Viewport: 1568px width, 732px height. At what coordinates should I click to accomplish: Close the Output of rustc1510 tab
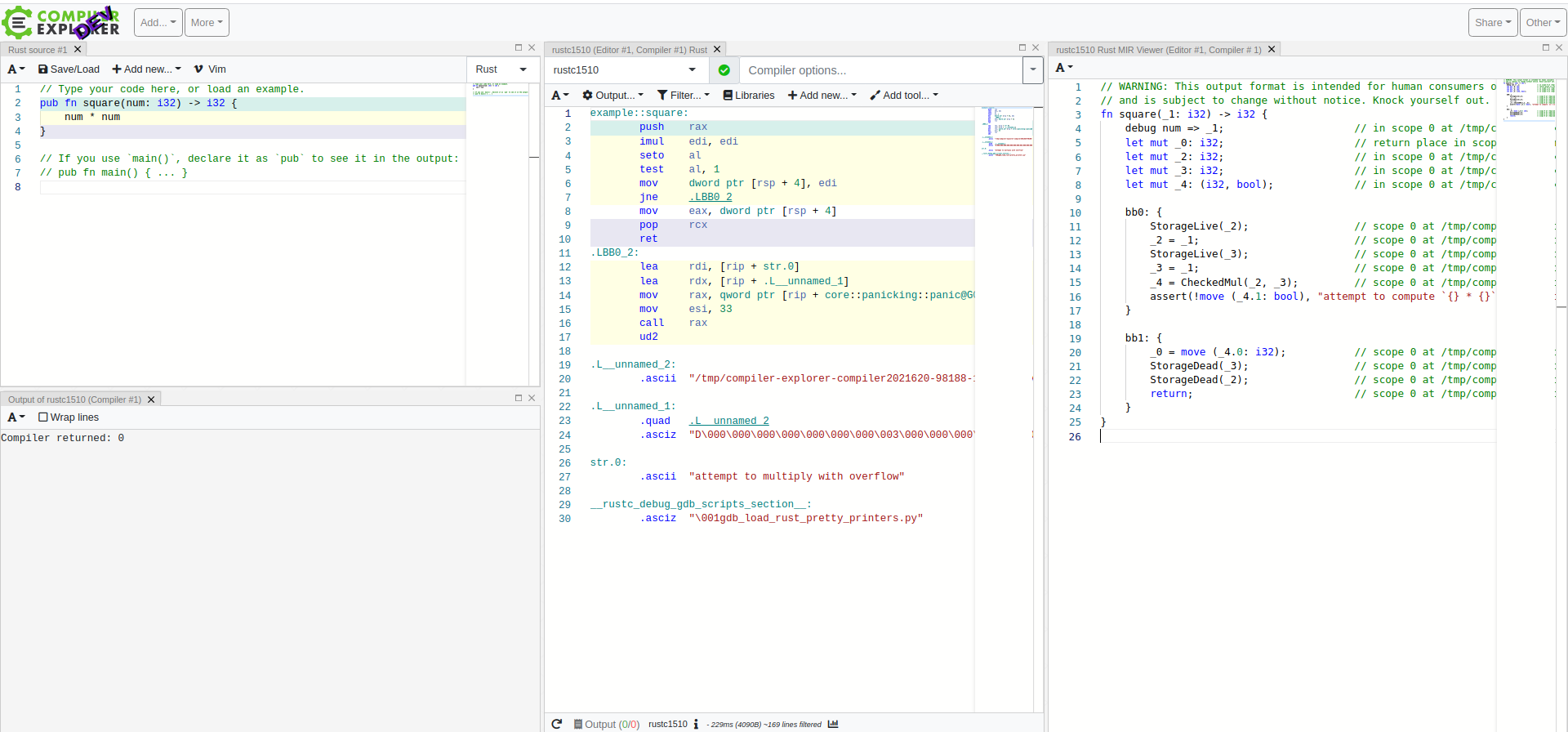[x=151, y=399]
